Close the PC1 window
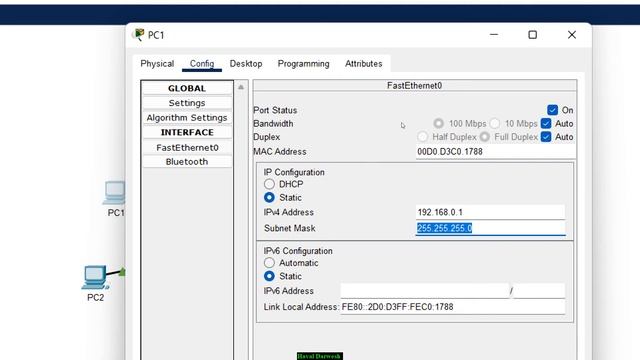The image size is (640, 360). tap(571, 35)
